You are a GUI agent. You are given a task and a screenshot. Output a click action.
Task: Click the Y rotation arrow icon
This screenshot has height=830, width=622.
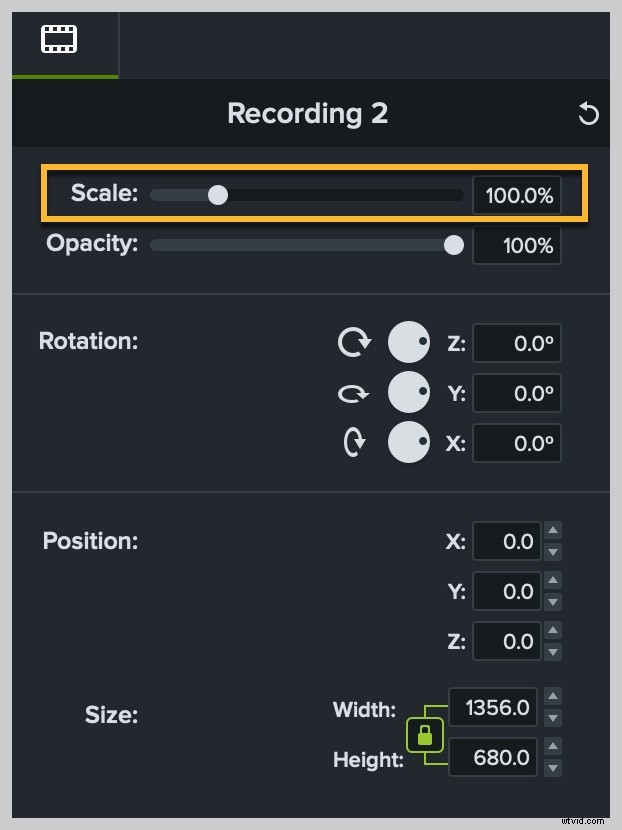click(x=355, y=392)
